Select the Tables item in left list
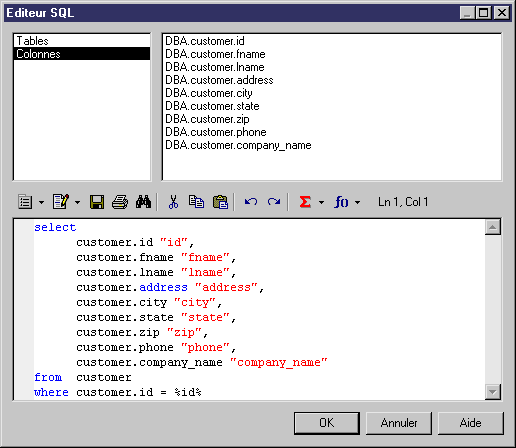Image resolution: width=516 pixels, height=448 pixels. [x=82, y=41]
